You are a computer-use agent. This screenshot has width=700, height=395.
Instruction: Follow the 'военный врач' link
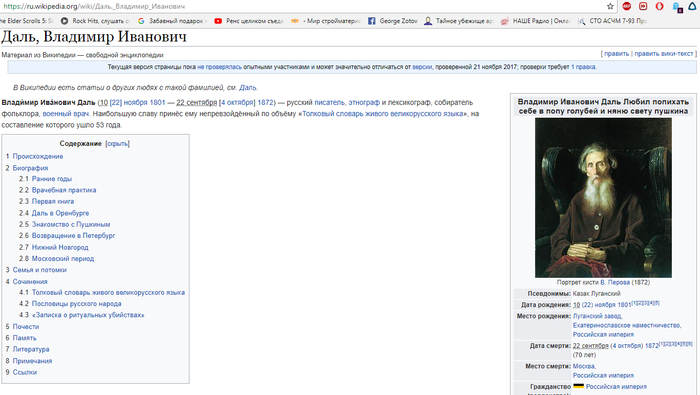click(x=66, y=114)
